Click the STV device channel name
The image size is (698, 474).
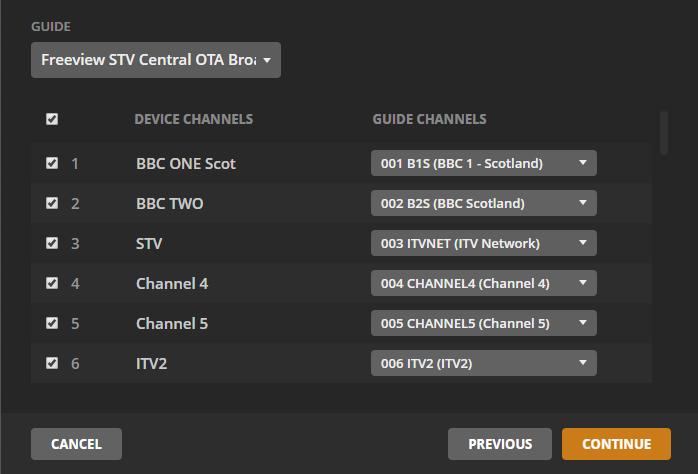click(x=149, y=243)
